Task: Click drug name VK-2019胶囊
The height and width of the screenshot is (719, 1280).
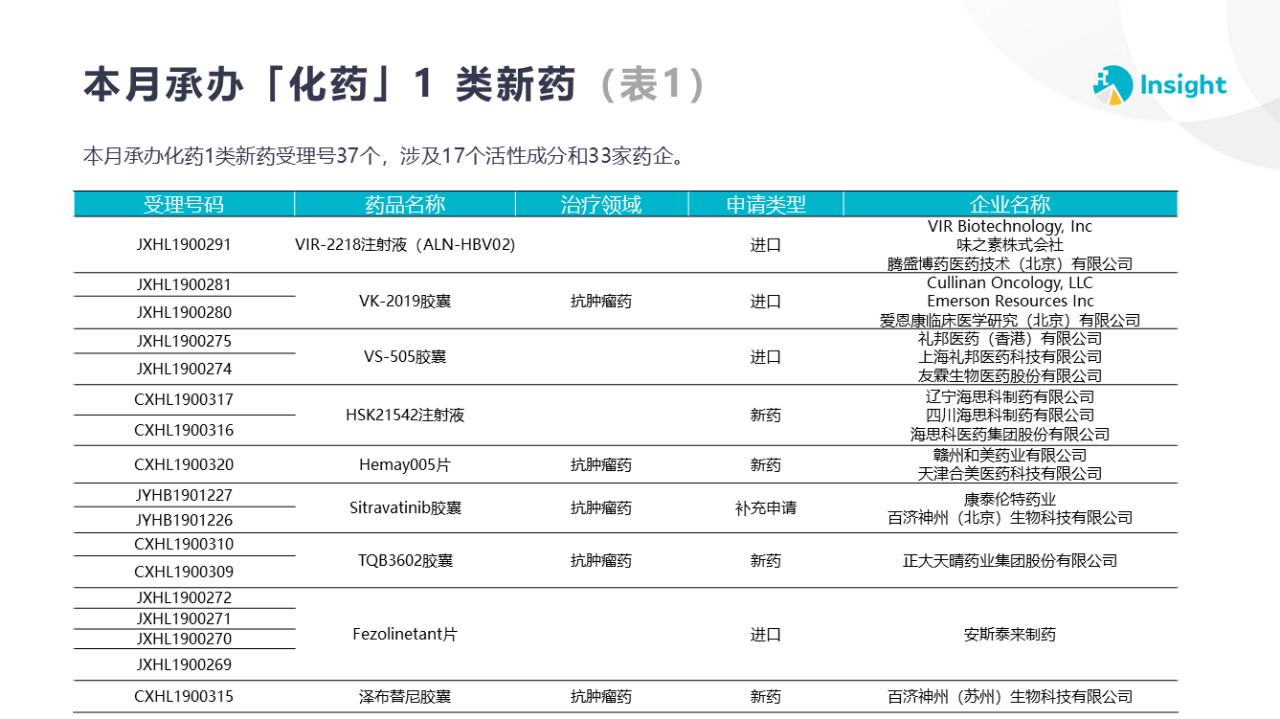Action: pyautogui.click(x=405, y=301)
